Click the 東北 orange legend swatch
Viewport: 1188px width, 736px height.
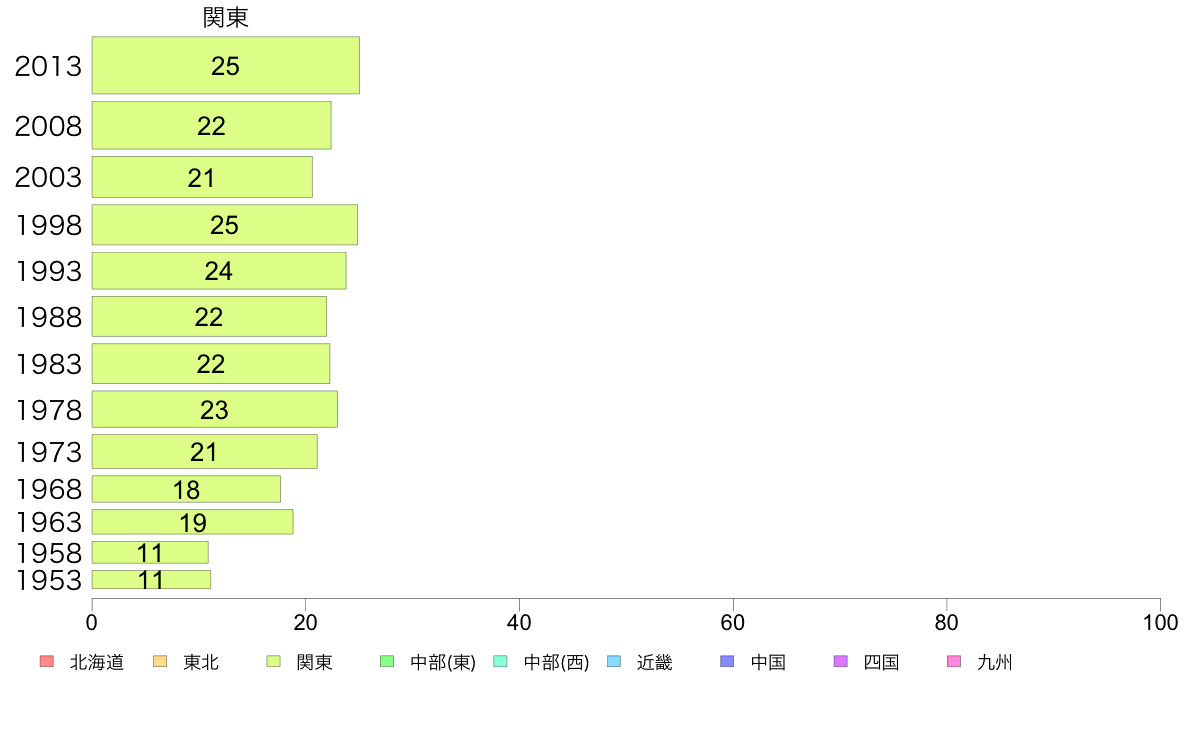(x=160, y=662)
